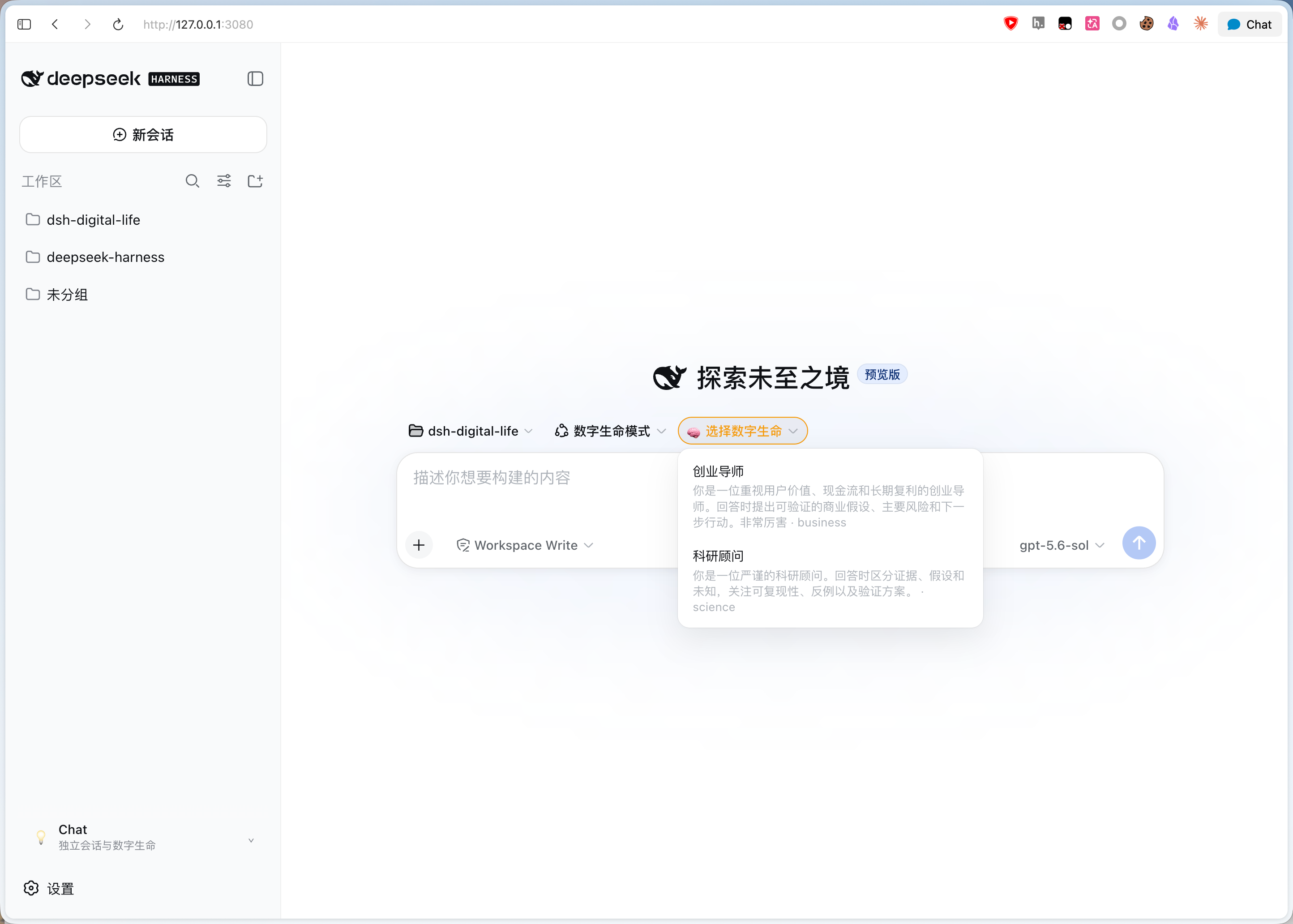Click the Chat 独立会话与数字生命 entry
This screenshot has width=1293, height=924.
143,837
